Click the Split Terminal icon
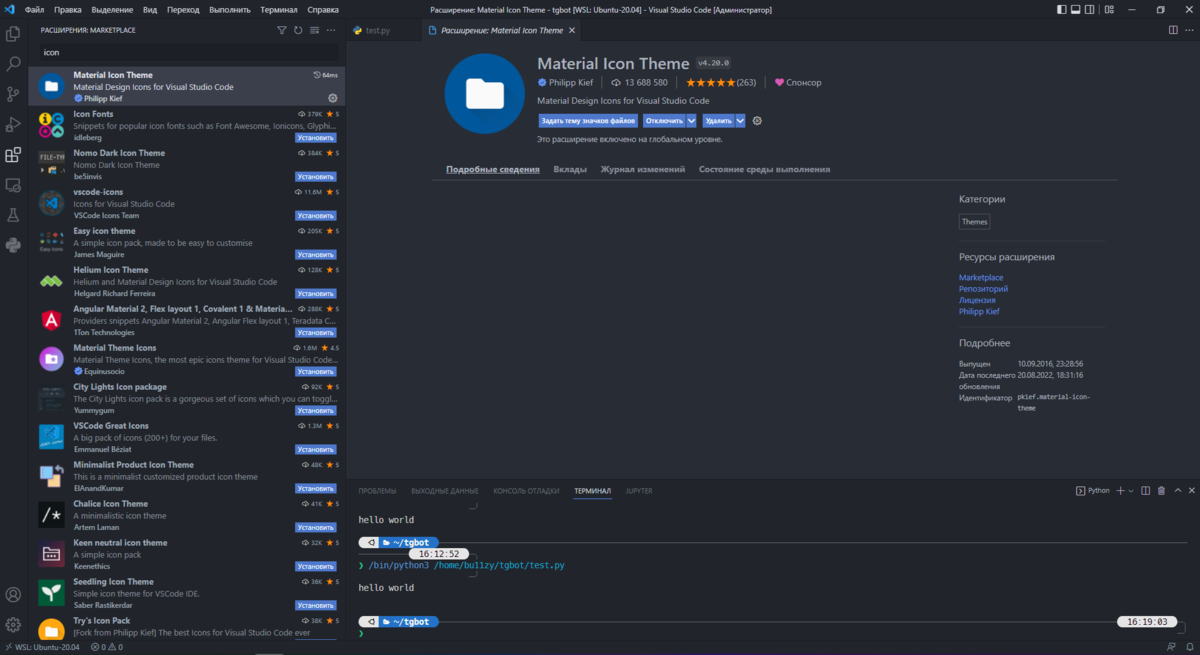Viewport: 1200px width, 655px height. (x=1144, y=490)
